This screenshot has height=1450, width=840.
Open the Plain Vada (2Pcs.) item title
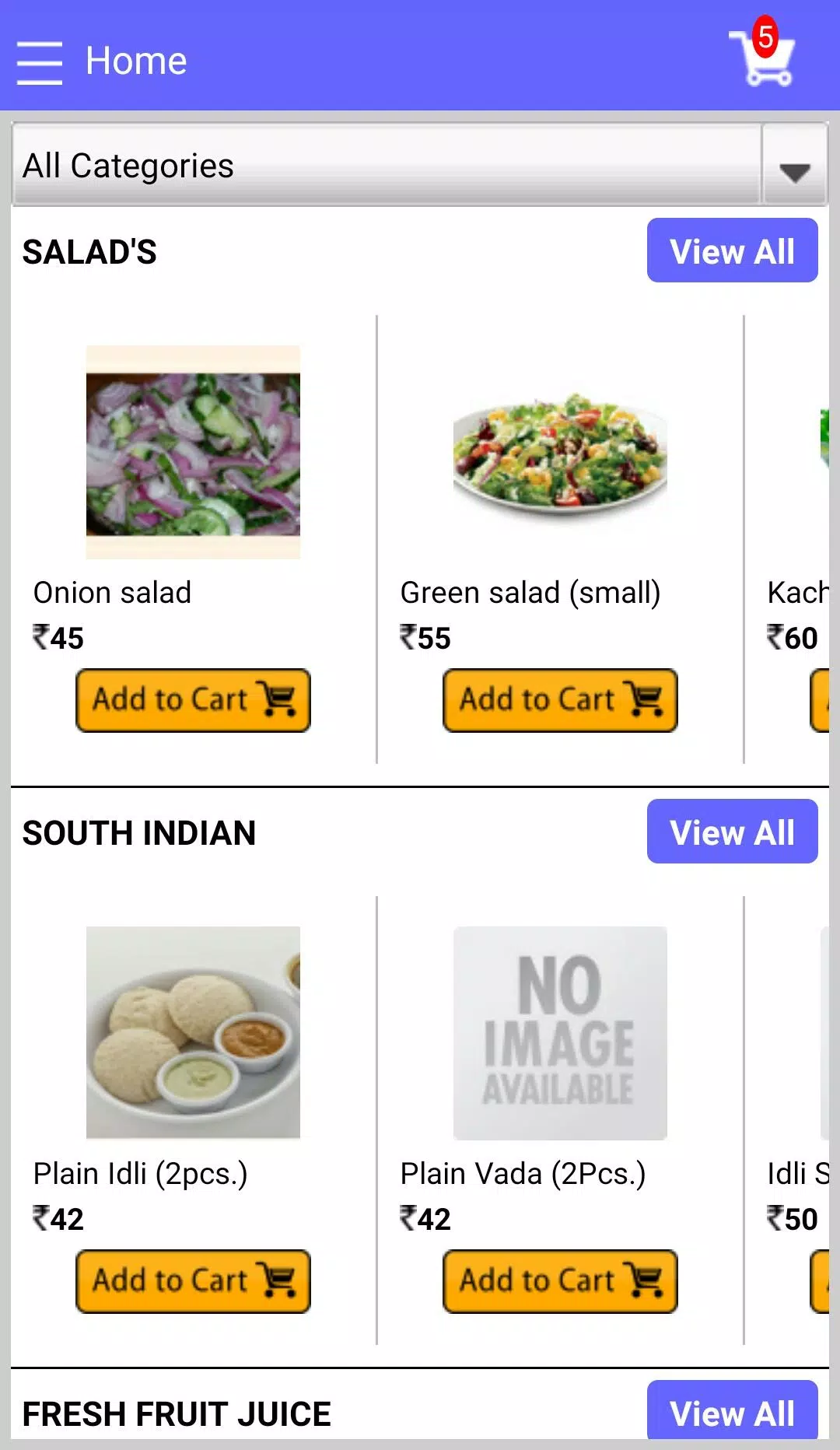coord(523,1174)
